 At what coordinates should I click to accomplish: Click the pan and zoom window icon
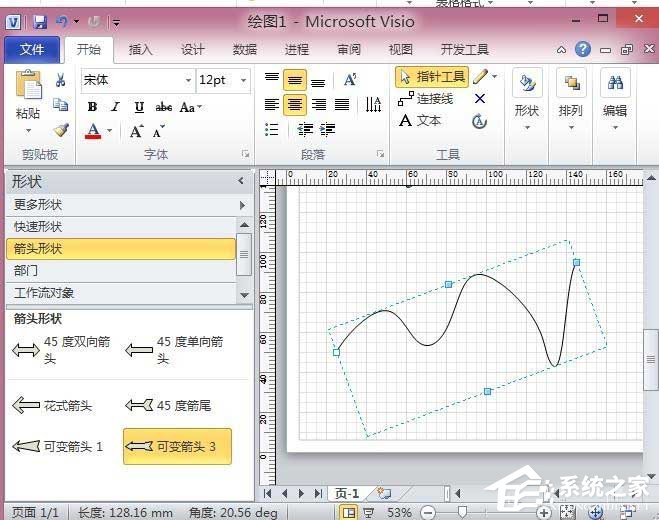click(x=596, y=512)
